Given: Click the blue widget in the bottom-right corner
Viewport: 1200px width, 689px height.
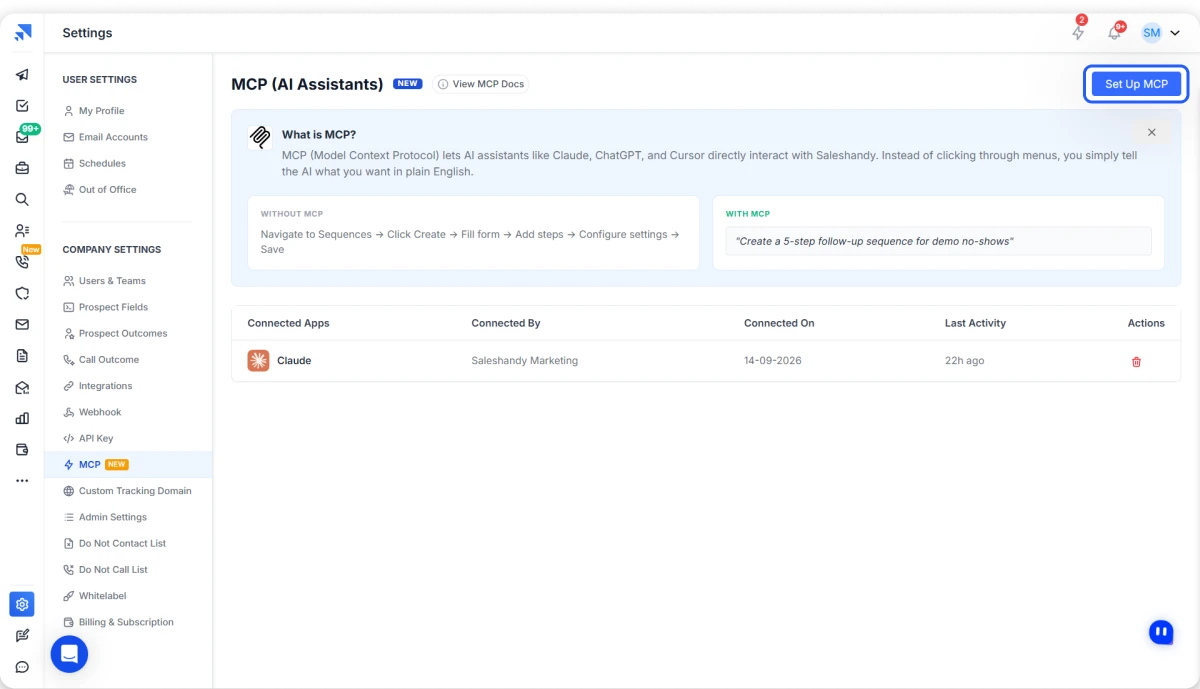Looking at the screenshot, I should [x=1160, y=631].
